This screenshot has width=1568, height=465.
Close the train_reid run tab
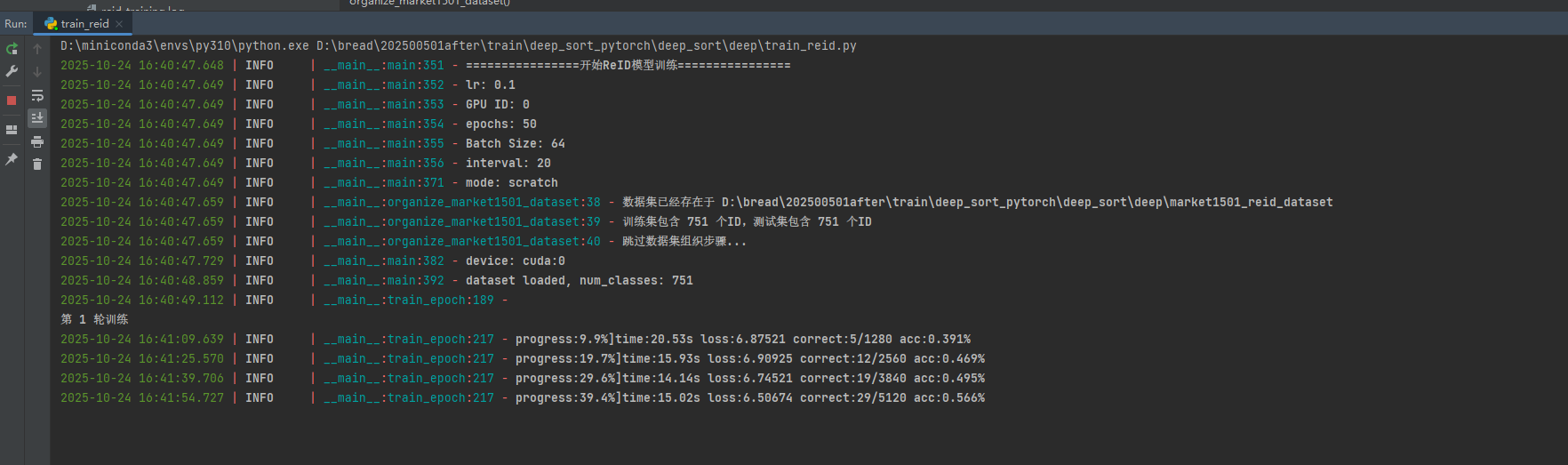(x=119, y=24)
